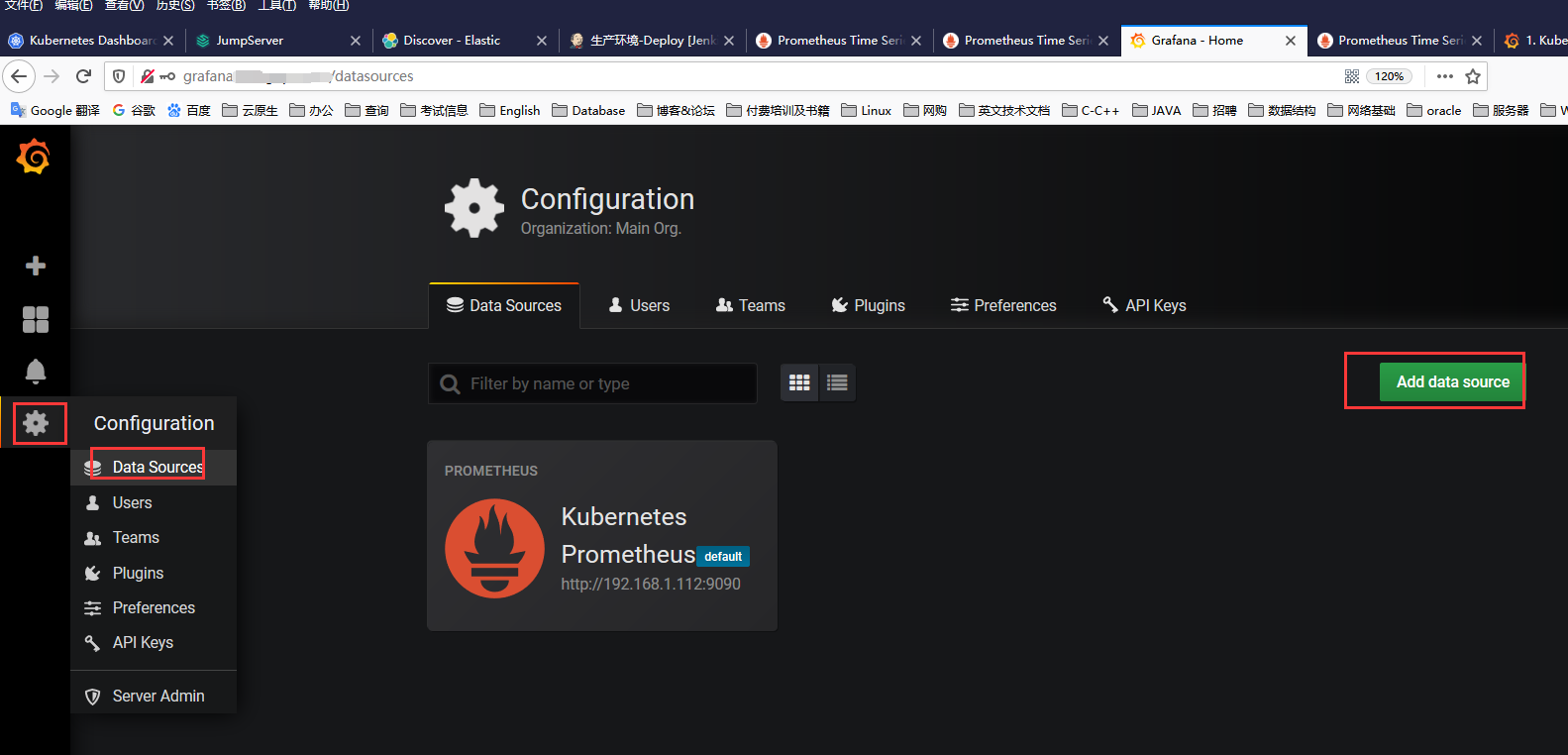This screenshot has width=1568, height=755.
Task: Open the 历史(S) browser menu
Action: (x=175, y=6)
